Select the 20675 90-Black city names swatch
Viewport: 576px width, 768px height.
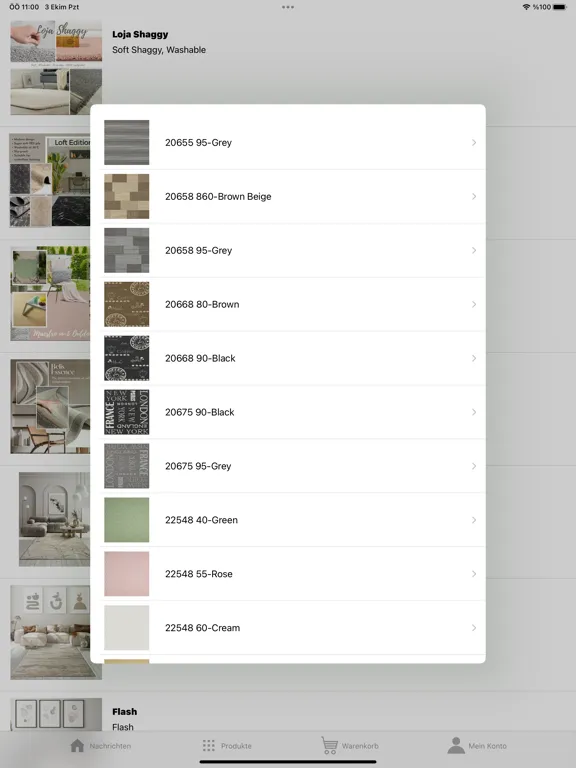[126, 412]
